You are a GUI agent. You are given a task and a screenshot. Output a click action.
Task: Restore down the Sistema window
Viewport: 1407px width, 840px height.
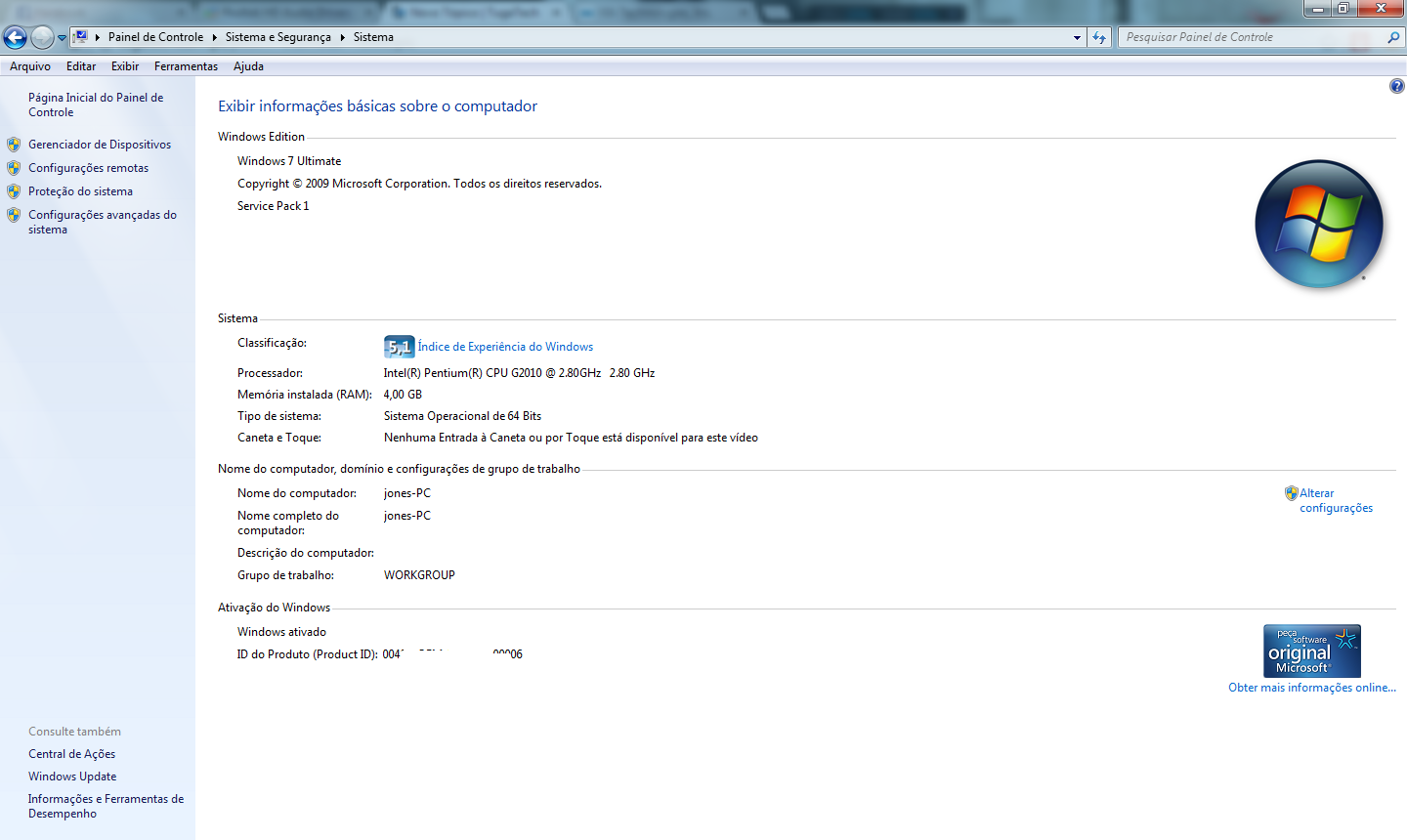tap(1343, 9)
